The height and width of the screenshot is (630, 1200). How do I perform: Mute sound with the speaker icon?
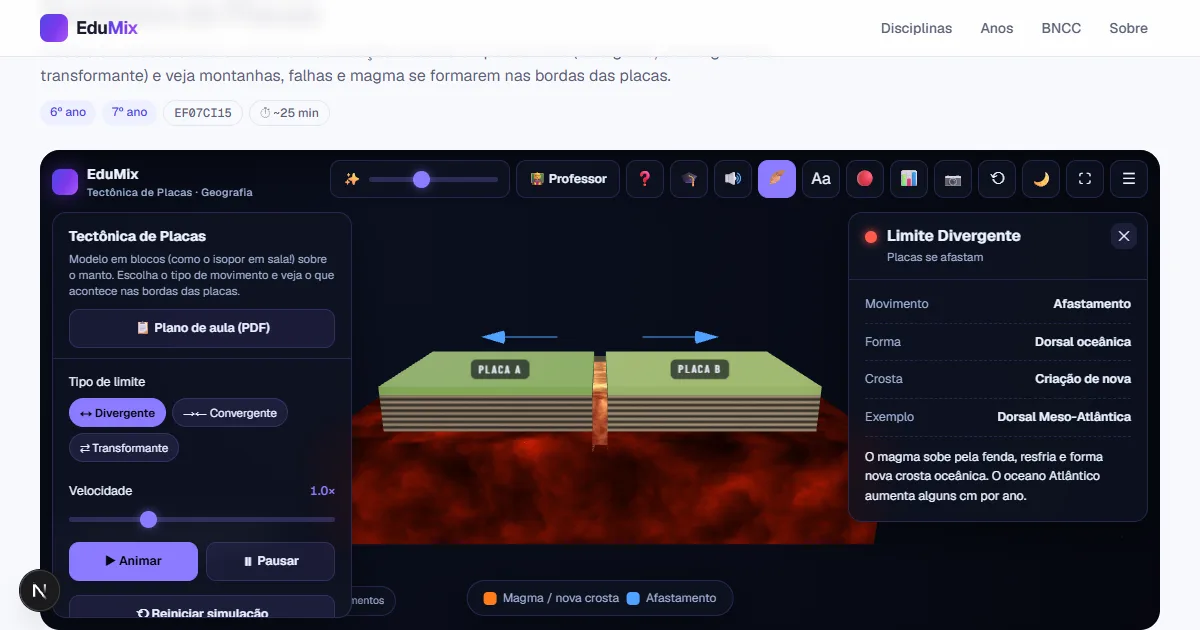click(x=733, y=179)
